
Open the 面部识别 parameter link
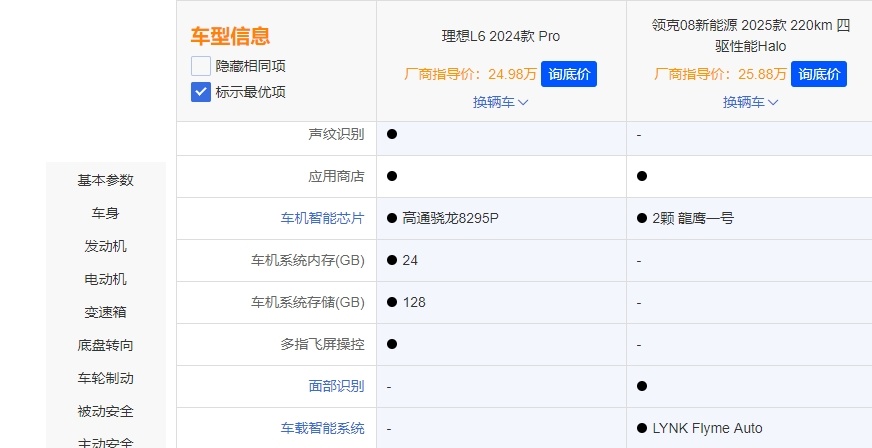[x=336, y=386]
